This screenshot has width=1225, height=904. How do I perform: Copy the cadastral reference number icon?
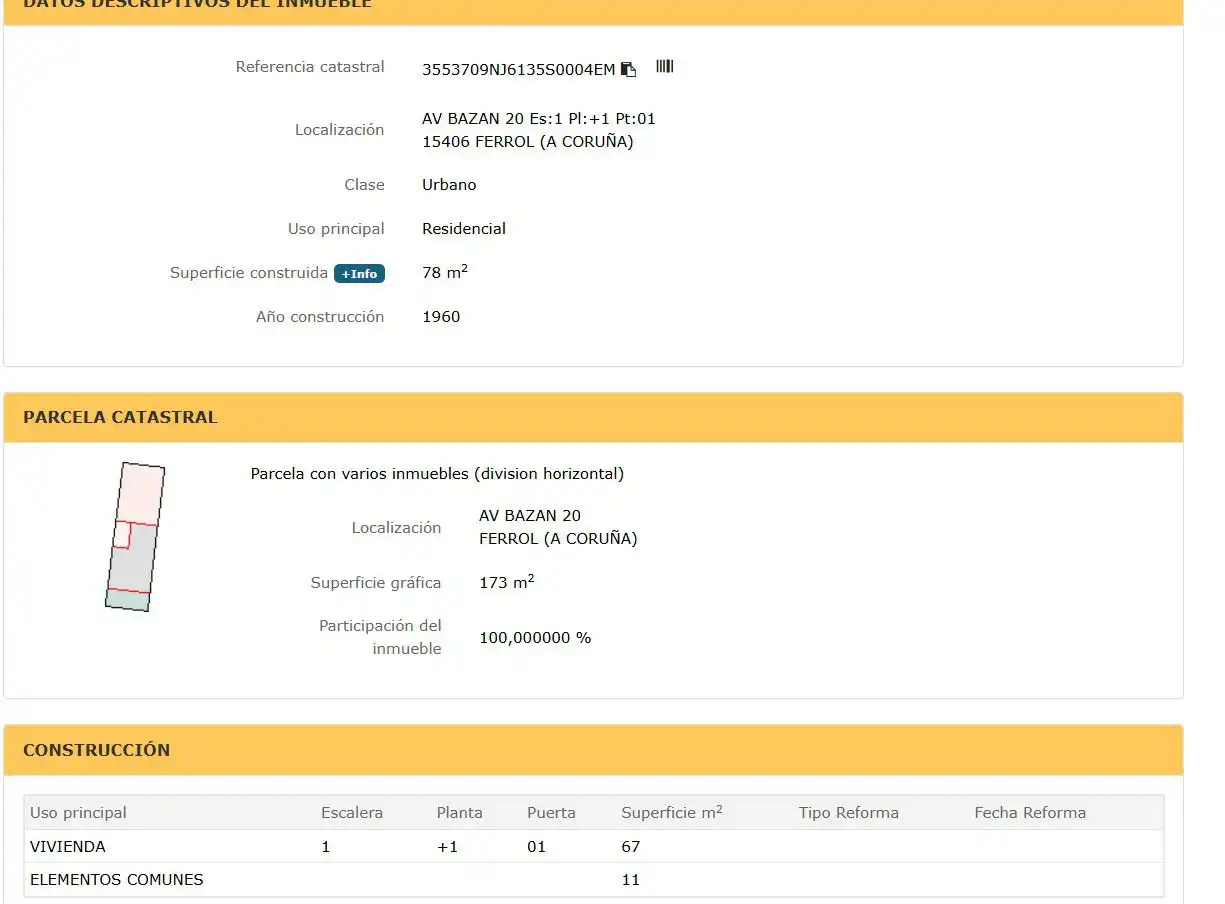628,69
